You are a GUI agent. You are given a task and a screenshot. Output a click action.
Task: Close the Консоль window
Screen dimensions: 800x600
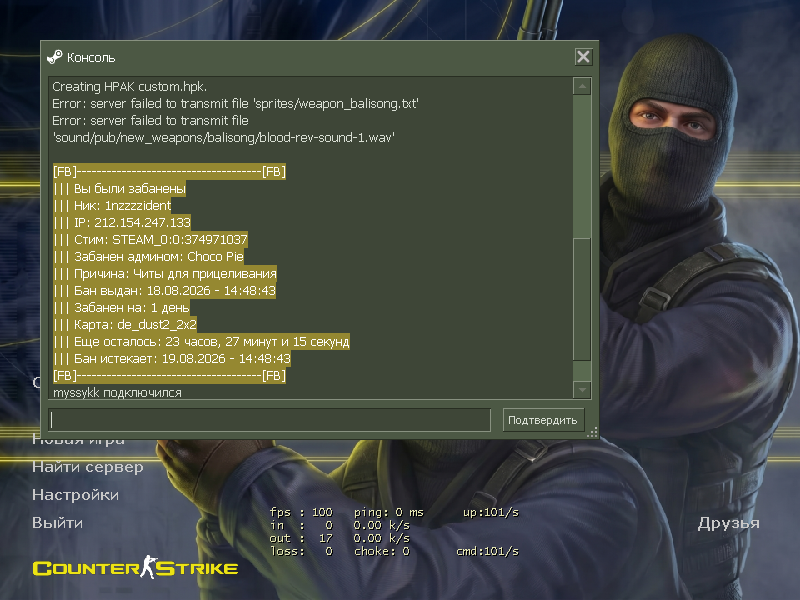(583, 57)
